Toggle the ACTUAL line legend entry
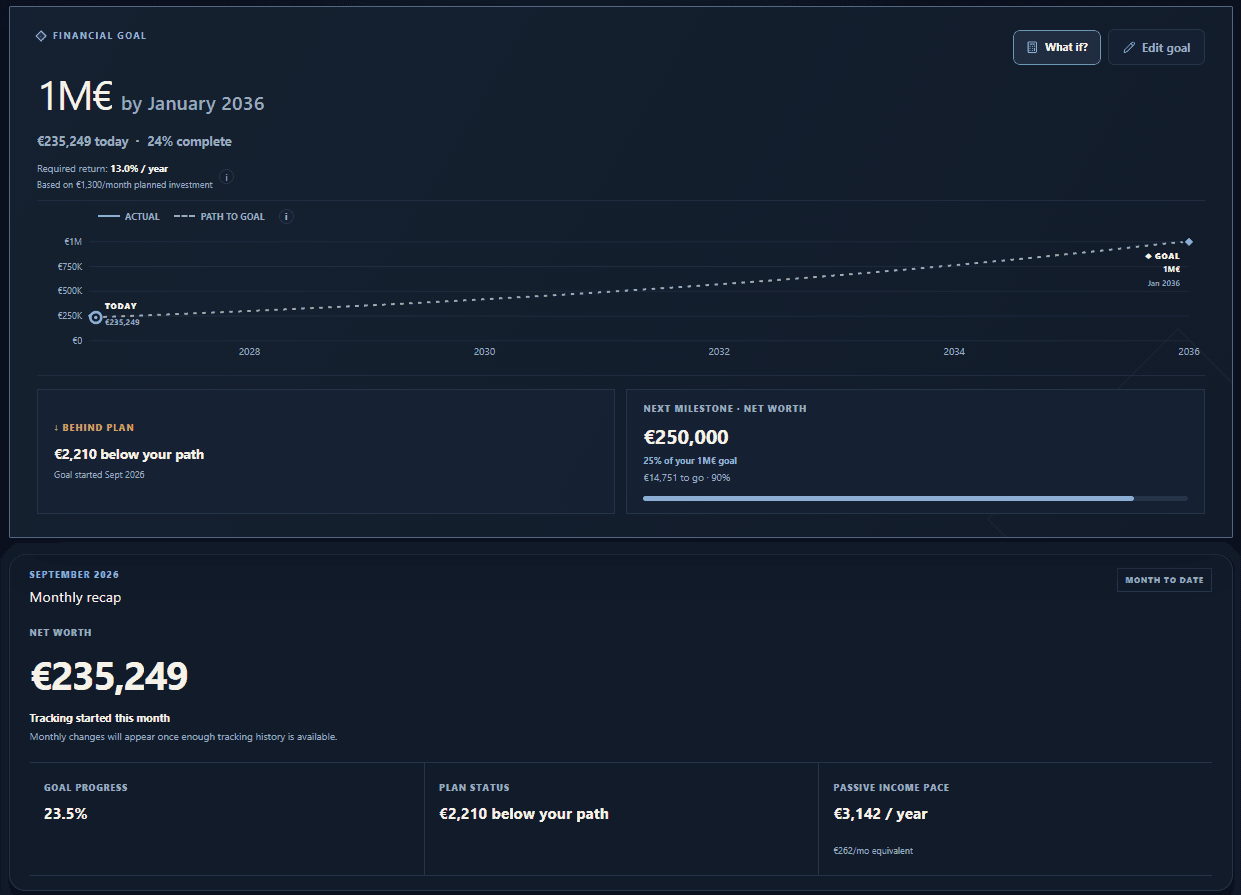This screenshot has height=895, width=1241. pyautogui.click(x=129, y=216)
